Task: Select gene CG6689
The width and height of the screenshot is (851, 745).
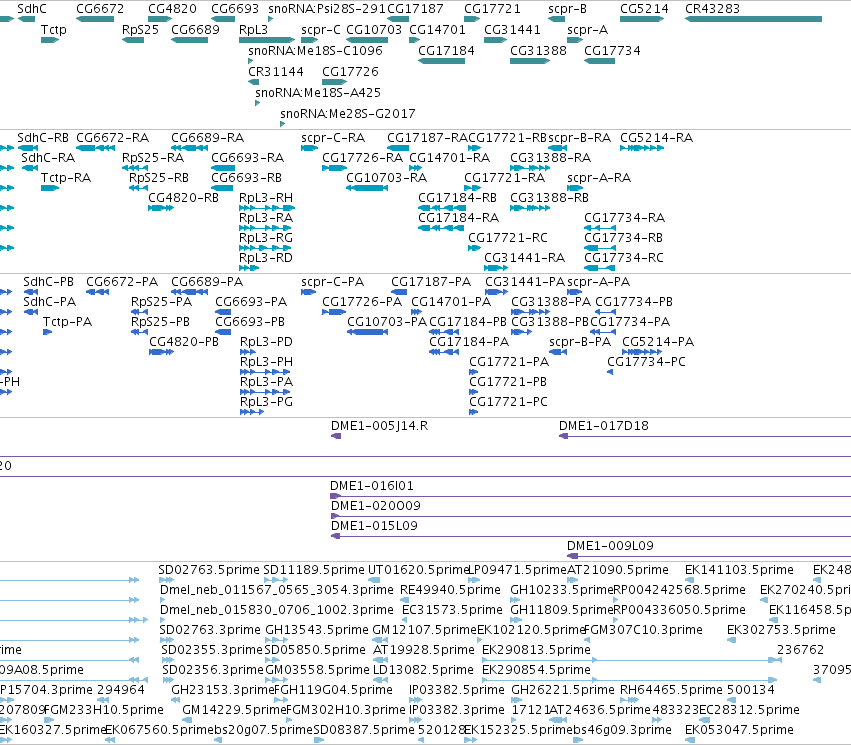Action: [189, 40]
